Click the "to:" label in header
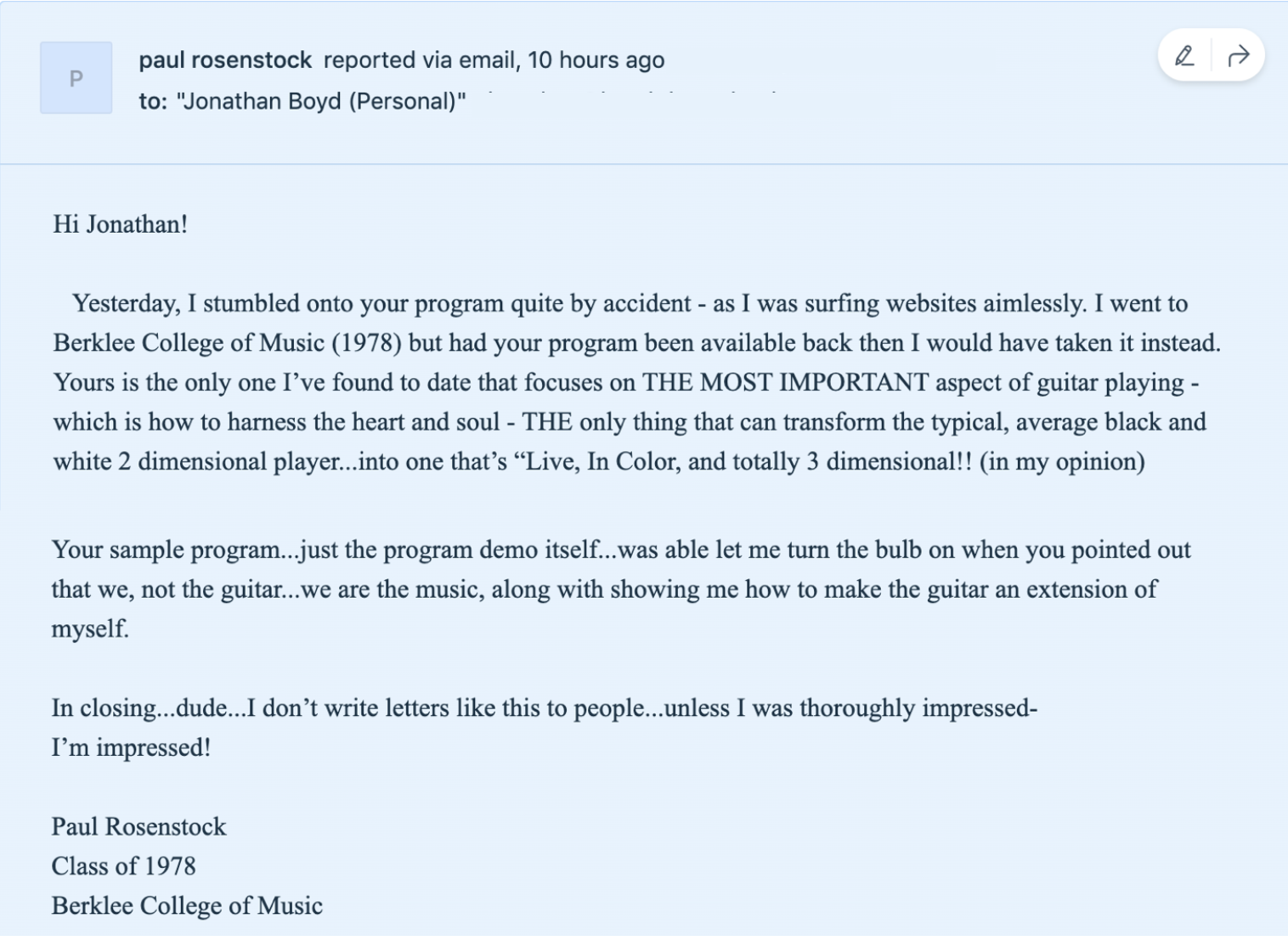 click(x=153, y=101)
